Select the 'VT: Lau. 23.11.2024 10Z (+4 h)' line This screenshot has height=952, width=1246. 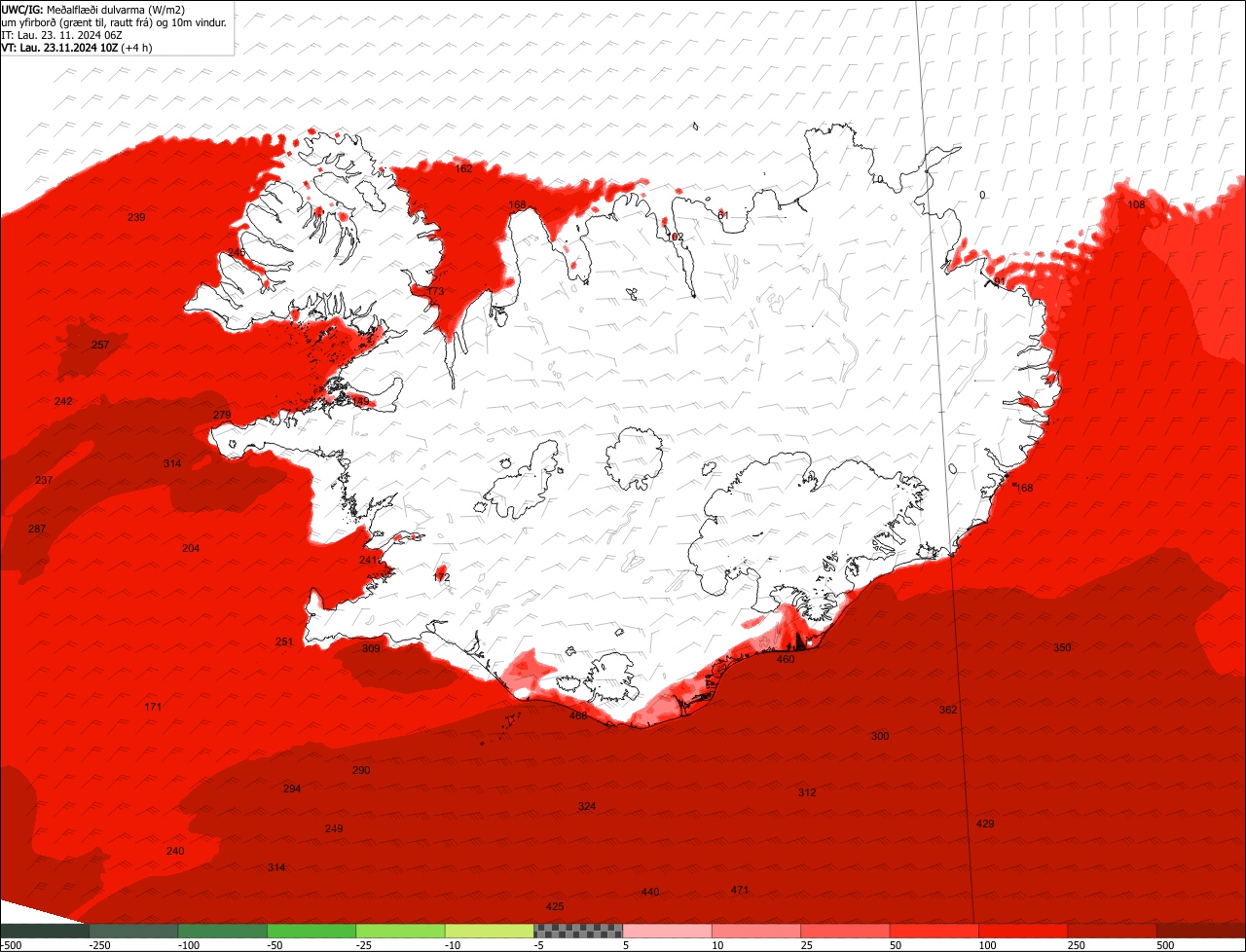[78, 48]
